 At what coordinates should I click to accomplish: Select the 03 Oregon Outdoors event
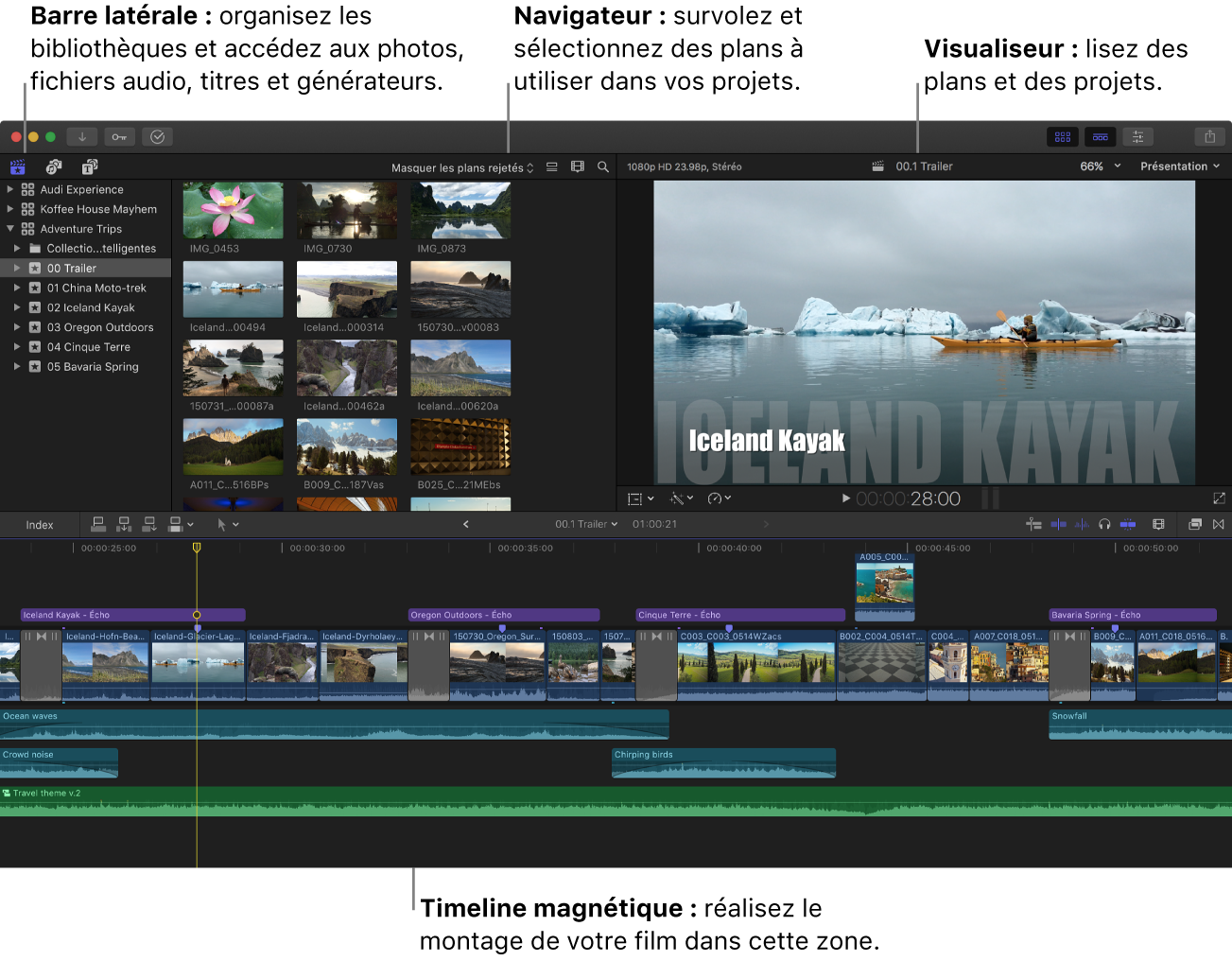click(x=85, y=327)
